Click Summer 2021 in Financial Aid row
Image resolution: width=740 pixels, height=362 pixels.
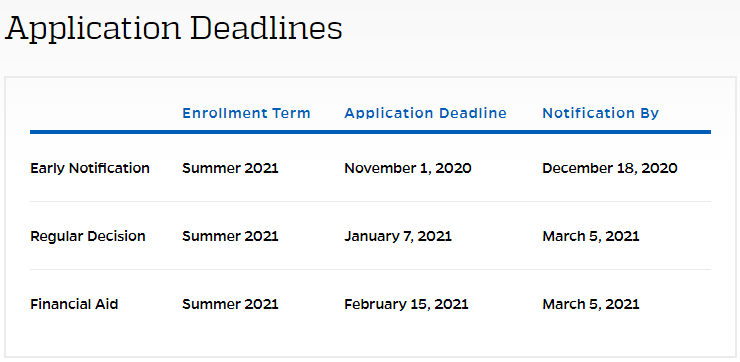(230, 304)
